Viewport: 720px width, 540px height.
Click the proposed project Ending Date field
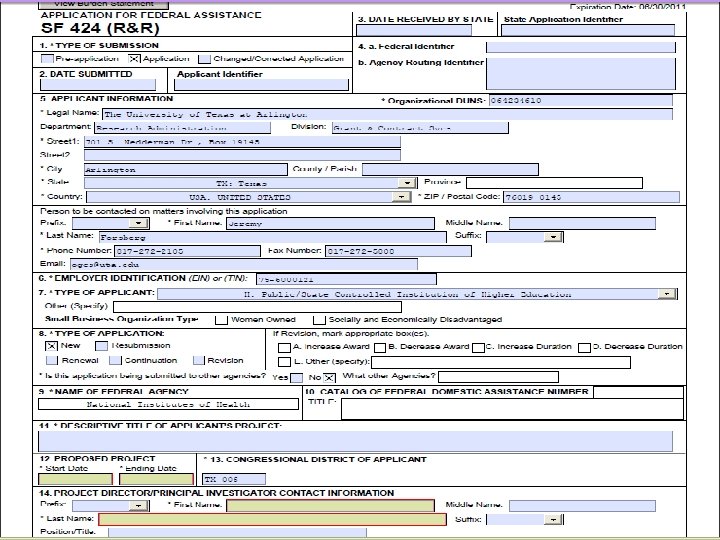pyautogui.click(x=157, y=479)
